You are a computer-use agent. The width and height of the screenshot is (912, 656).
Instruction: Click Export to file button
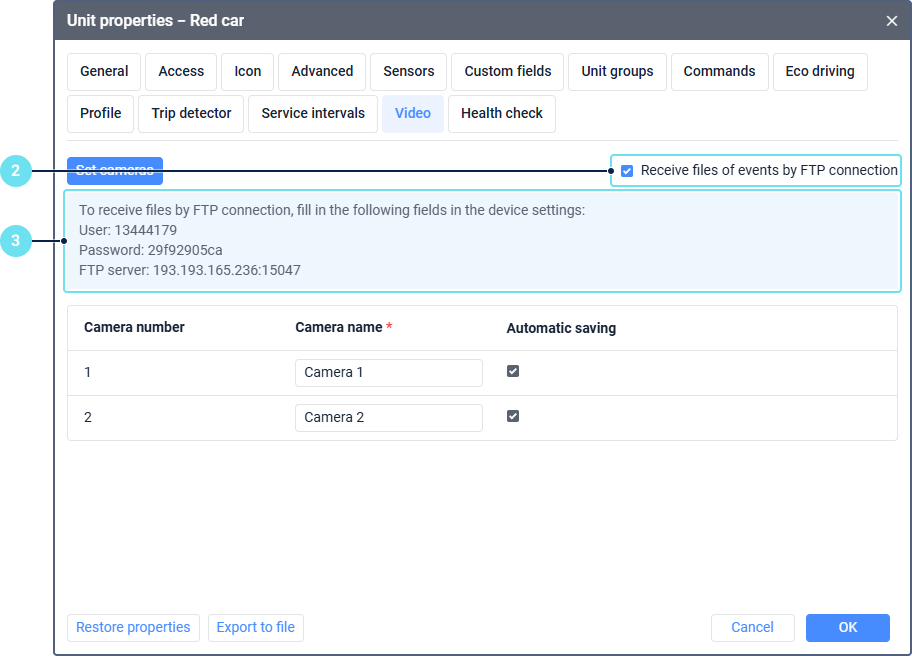pos(256,628)
